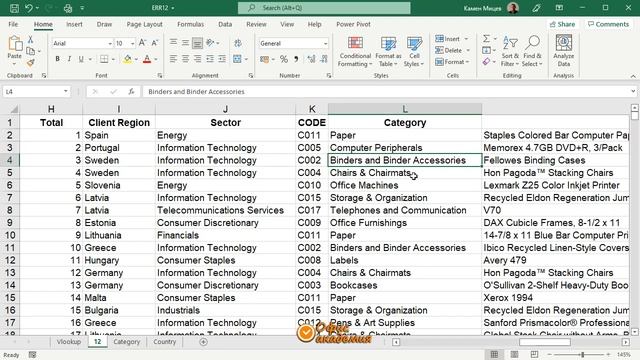Open the Vlookup sheet tab

point(68,342)
